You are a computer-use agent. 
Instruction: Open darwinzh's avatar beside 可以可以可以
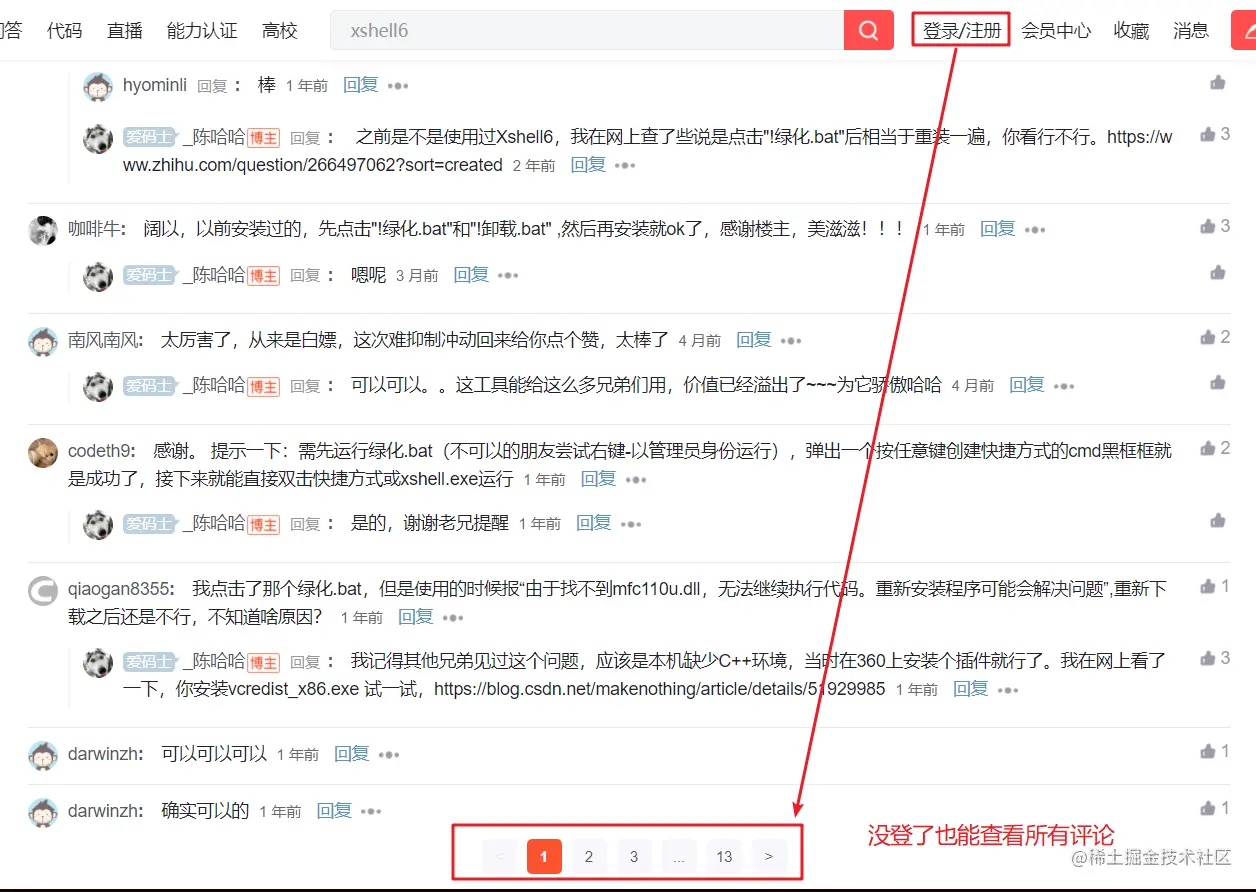click(x=42, y=755)
